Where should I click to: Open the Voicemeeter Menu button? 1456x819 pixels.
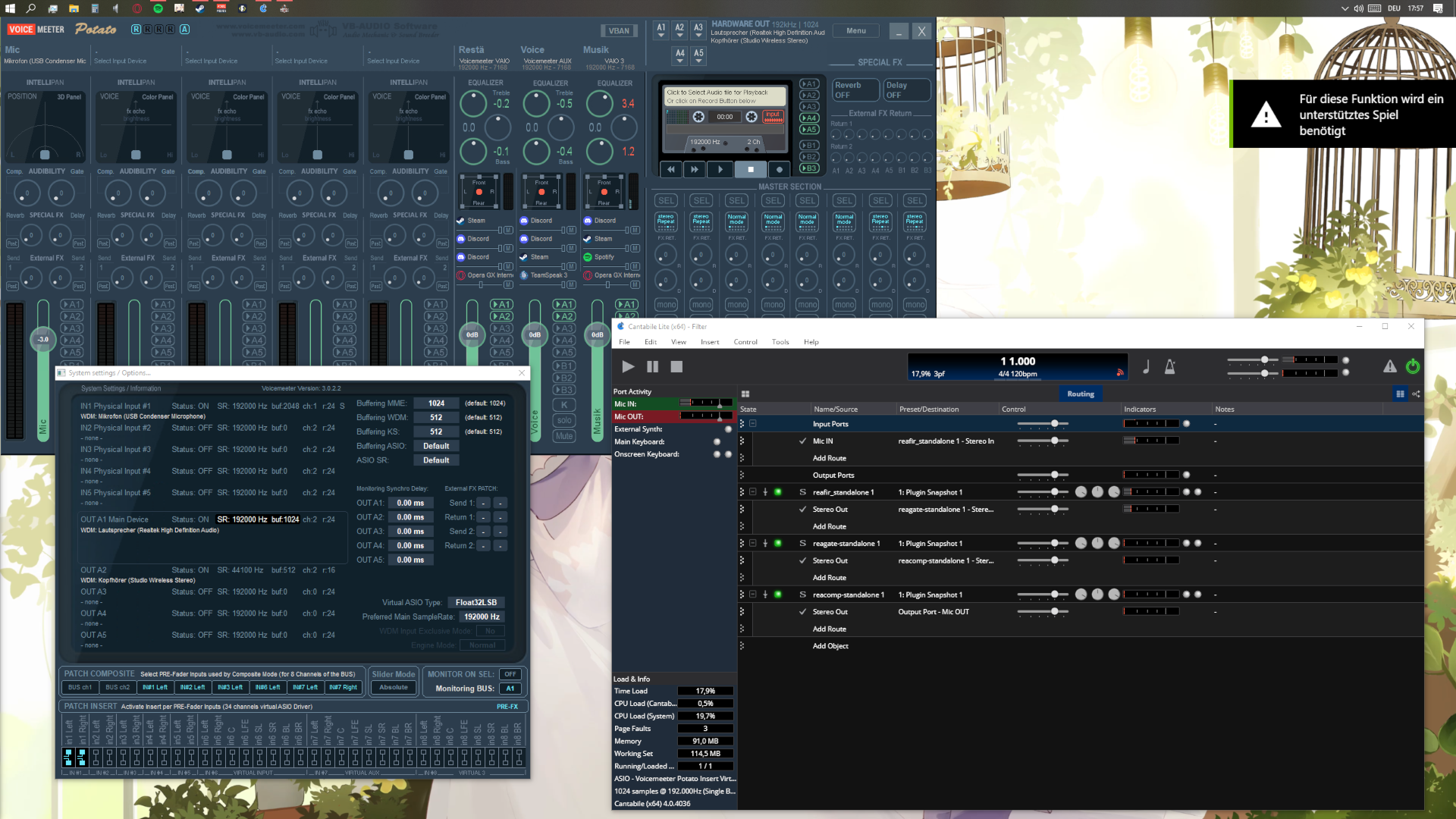(856, 31)
